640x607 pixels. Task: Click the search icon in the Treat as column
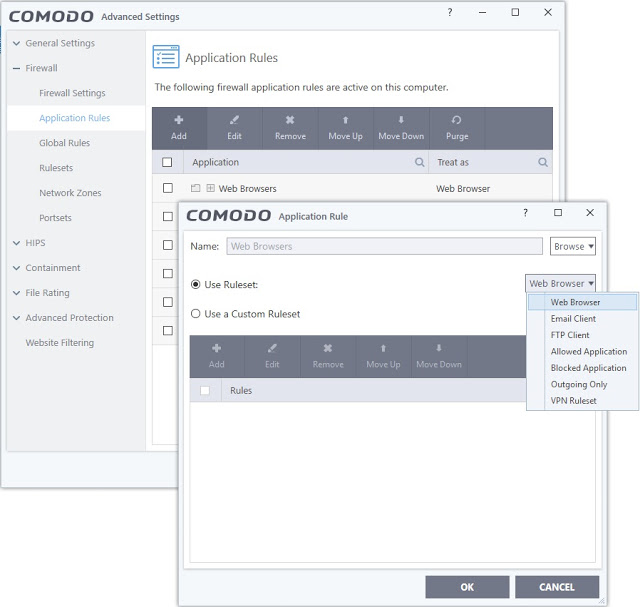542,162
